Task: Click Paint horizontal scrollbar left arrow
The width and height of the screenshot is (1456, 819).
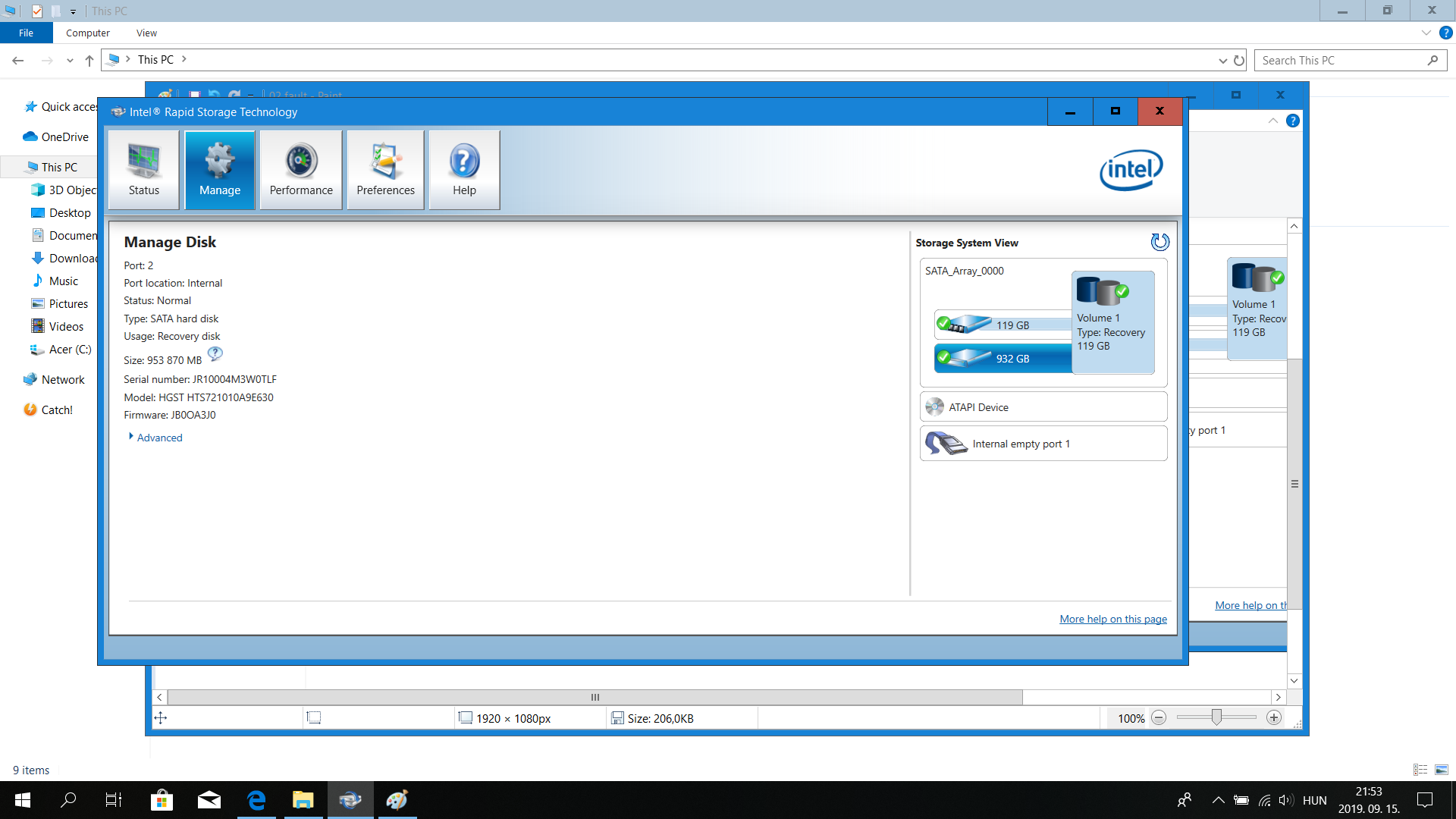Action: [x=159, y=697]
